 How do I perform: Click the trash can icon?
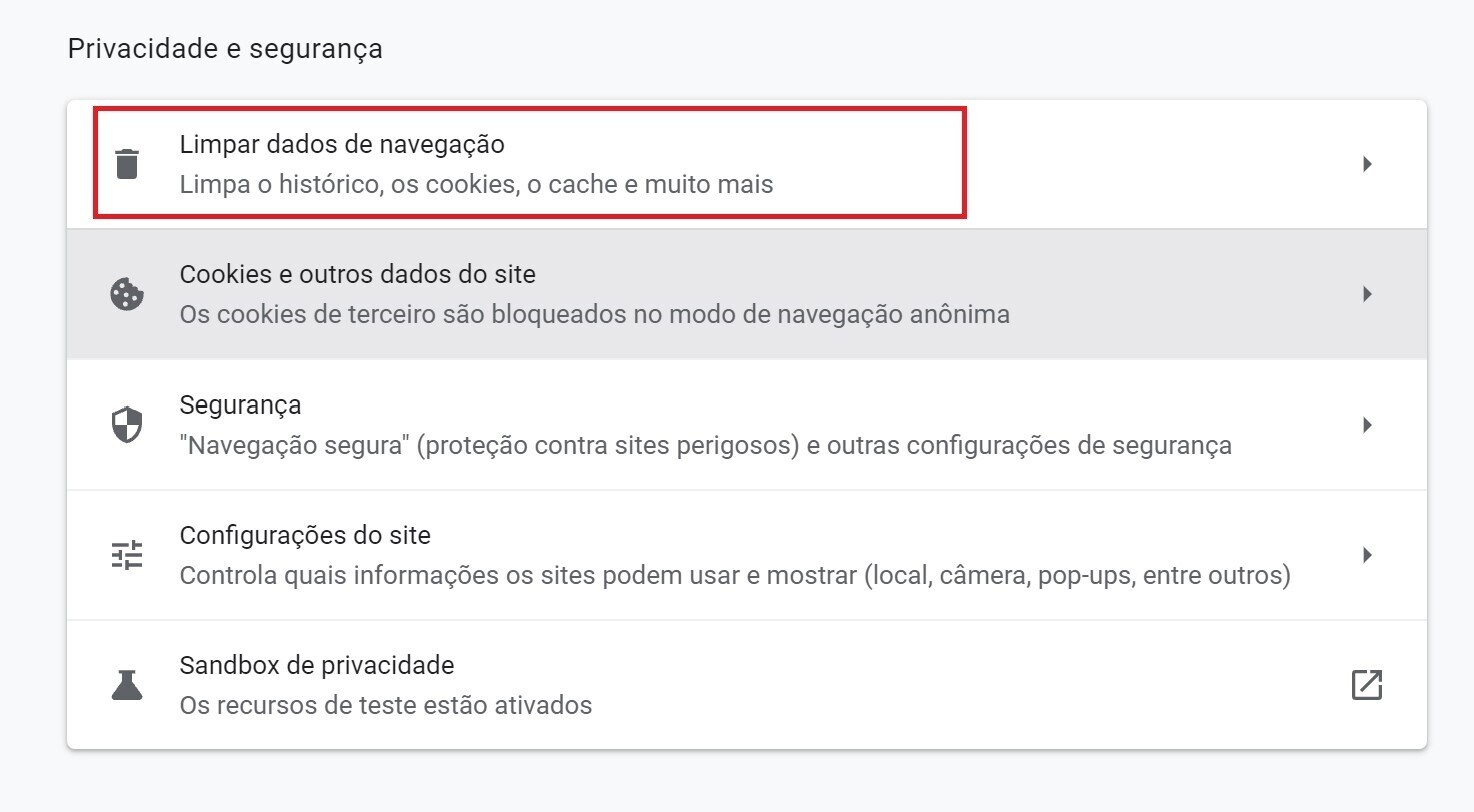click(127, 163)
